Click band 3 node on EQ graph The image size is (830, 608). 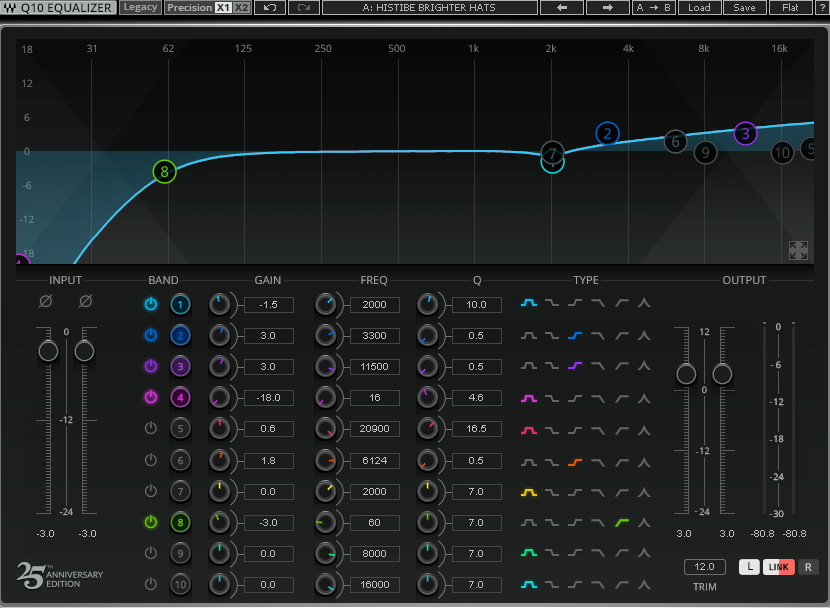click(745, 133)
